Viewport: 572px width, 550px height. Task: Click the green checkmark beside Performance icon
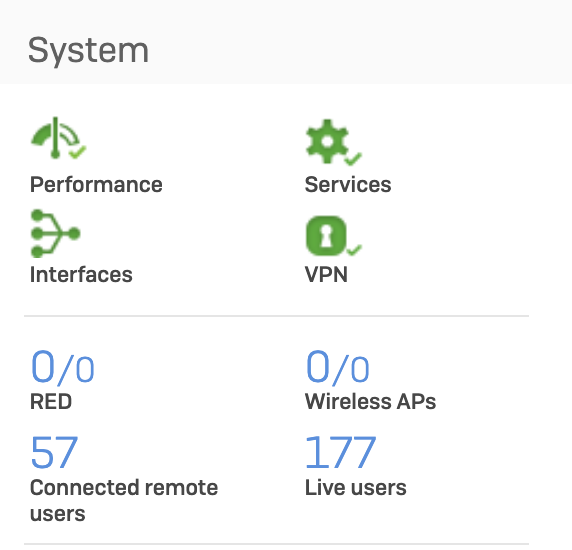[78, 152]
